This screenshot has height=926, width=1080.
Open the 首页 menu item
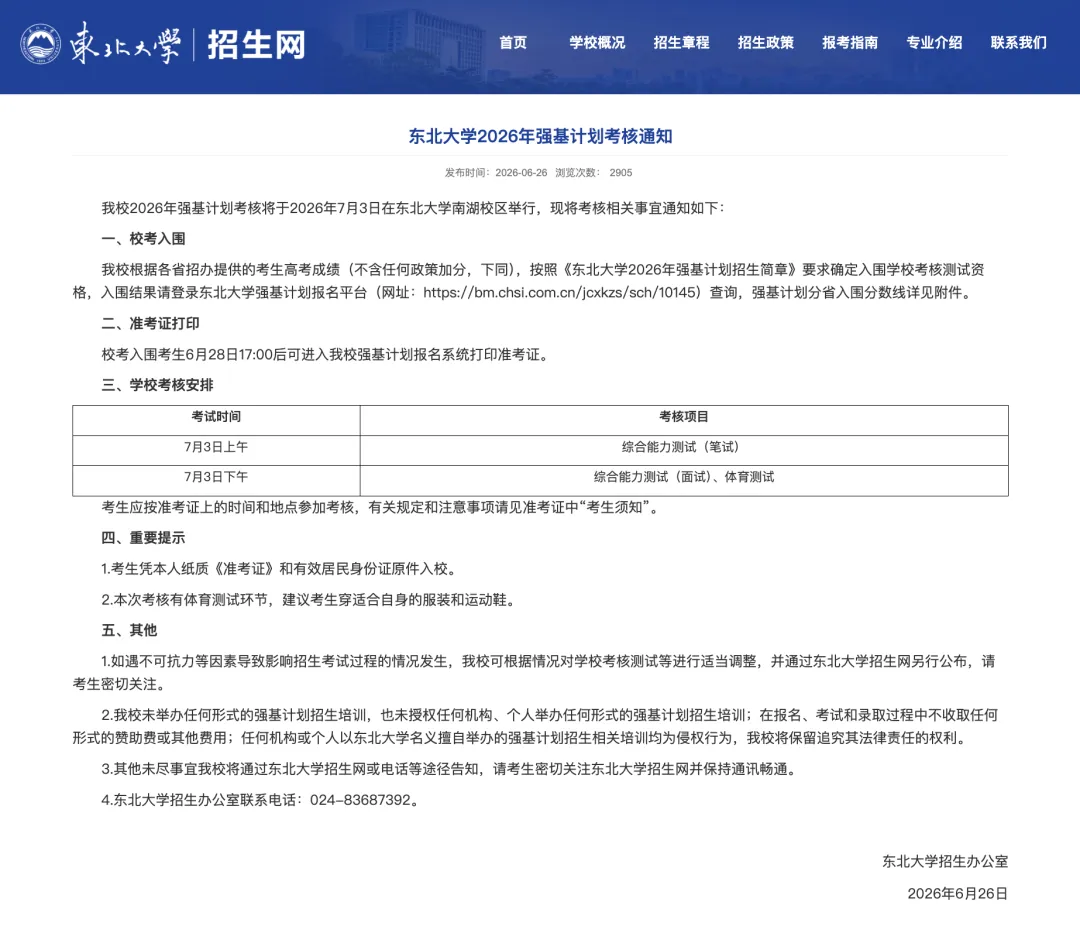click(513, 43)
